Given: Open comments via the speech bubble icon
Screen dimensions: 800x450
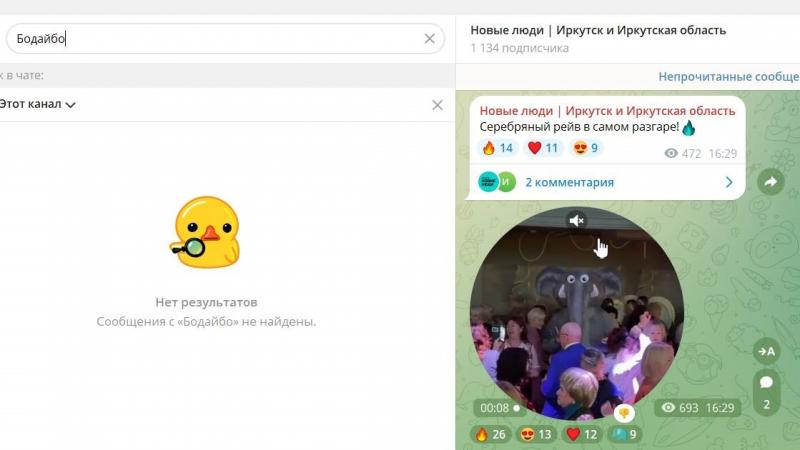Looking at the screenshot, I should point(766,382).
